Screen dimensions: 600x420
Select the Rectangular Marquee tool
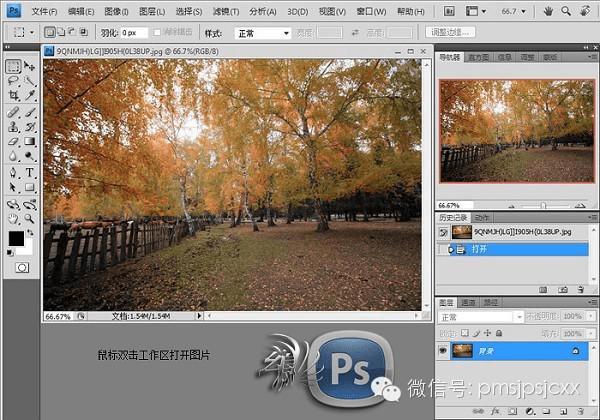click(x=13, y=66)
